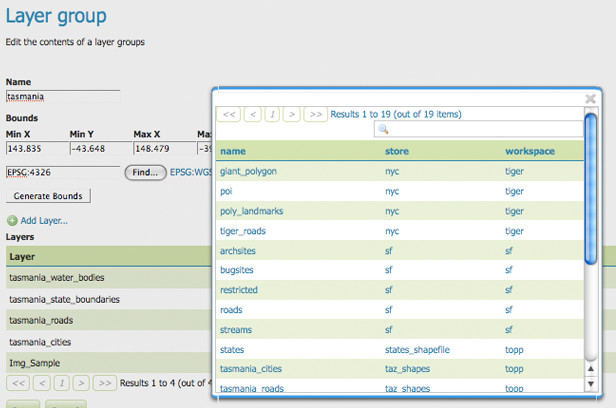Click first page button under Layers table
The image size is (616, 408).
(x=18, y=383)
